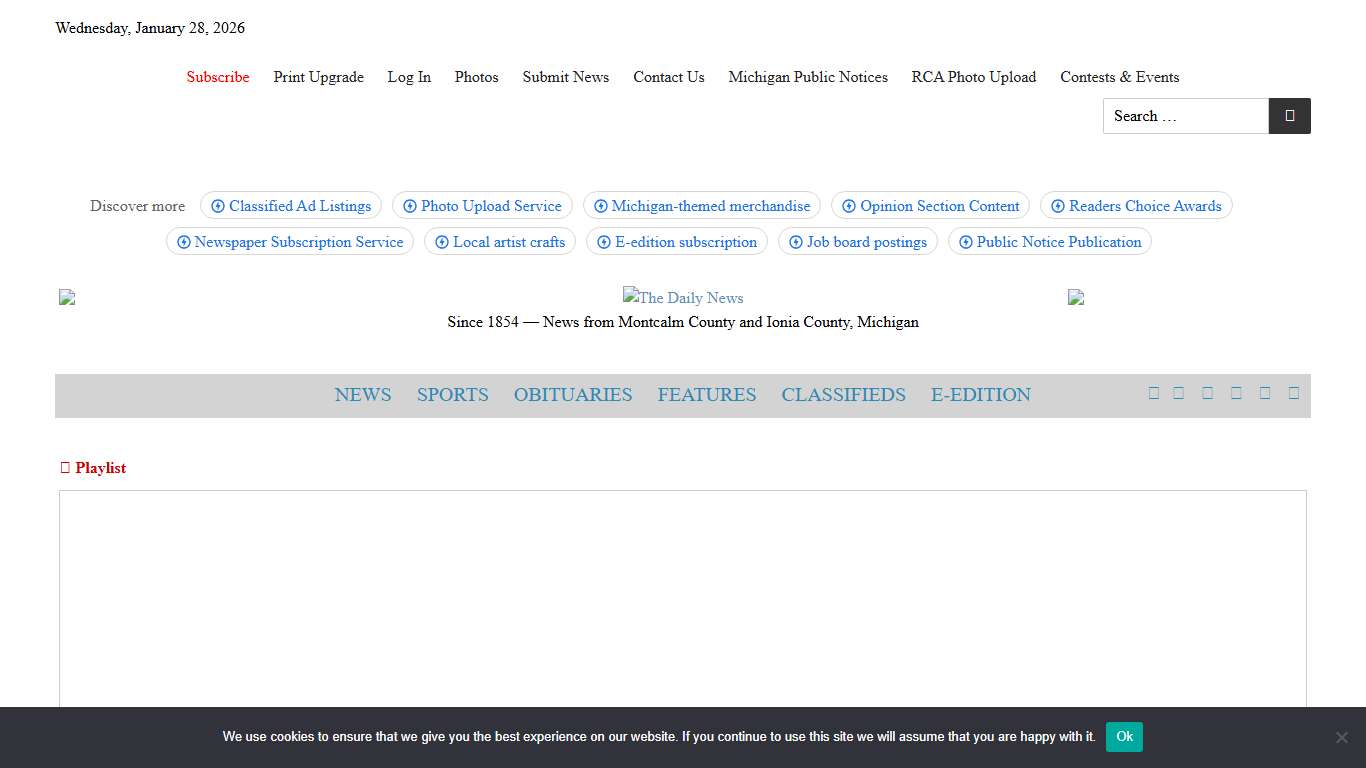Click The Daily News logo image
Screen dimensions: 1366x768
coord(683,297)
